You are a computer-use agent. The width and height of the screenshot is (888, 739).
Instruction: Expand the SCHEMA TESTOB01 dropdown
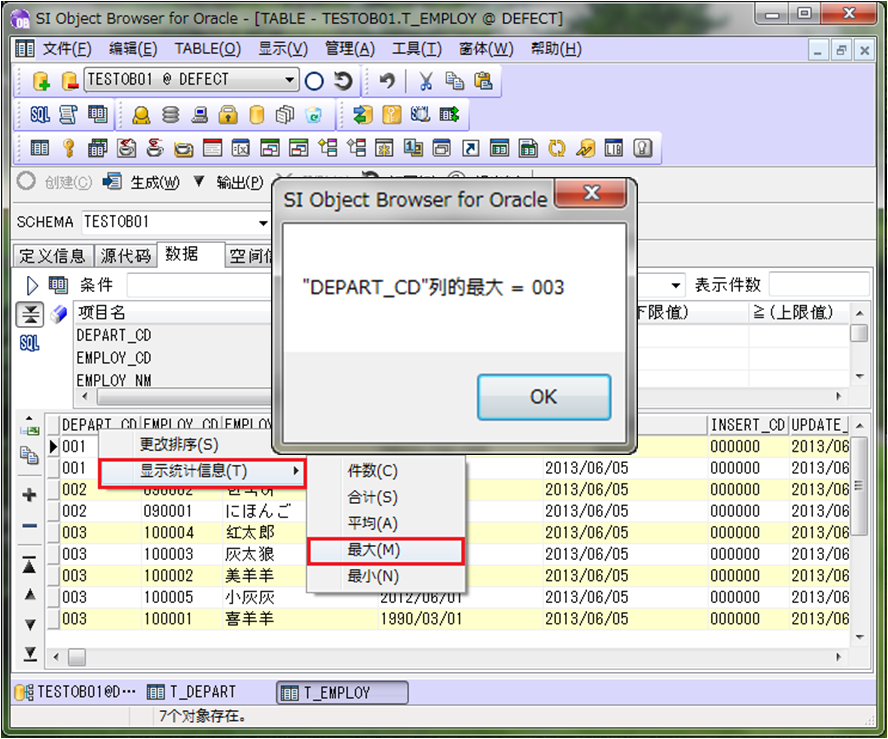click(x=264, y=222)
